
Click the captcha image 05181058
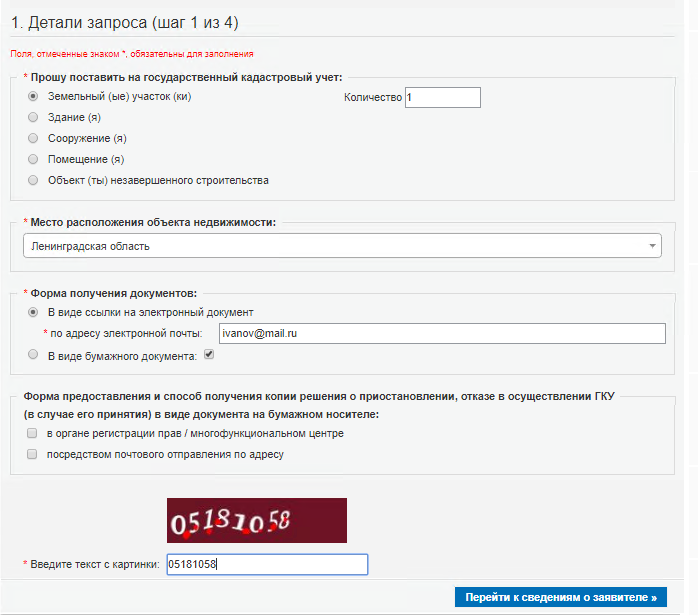click(257, 520)
